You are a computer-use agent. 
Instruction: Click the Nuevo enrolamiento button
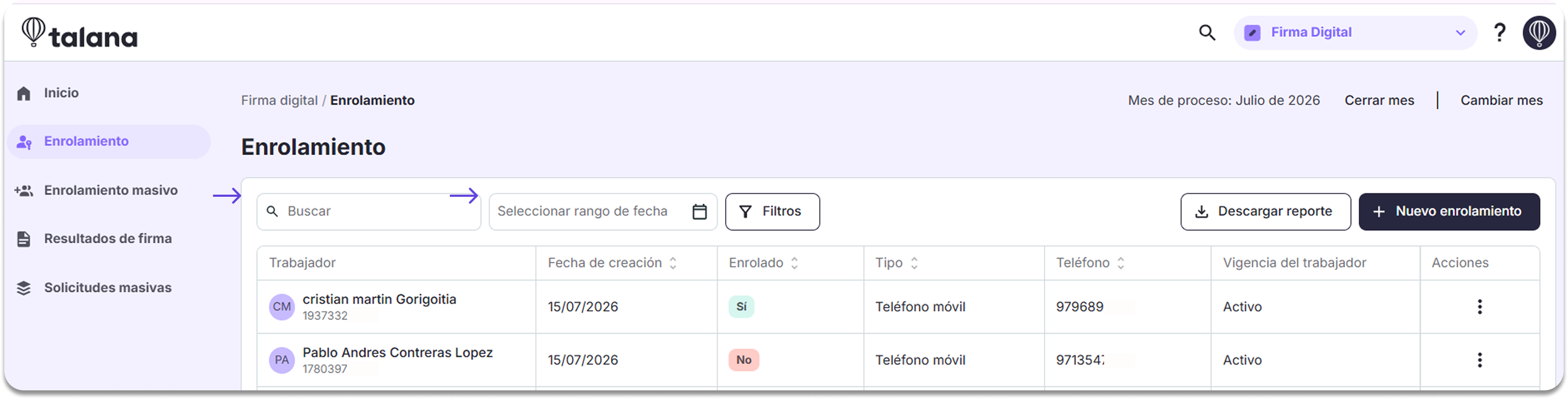1449,212
